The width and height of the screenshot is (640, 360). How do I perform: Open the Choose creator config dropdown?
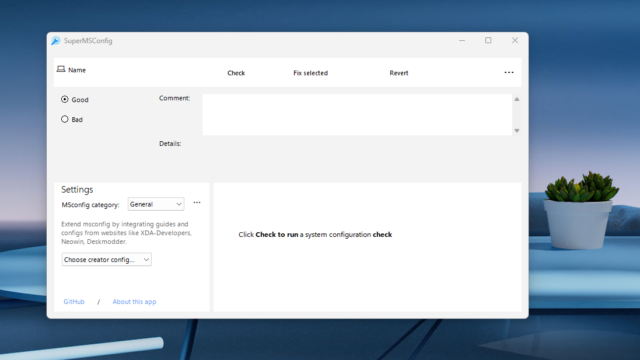[107, 260]
